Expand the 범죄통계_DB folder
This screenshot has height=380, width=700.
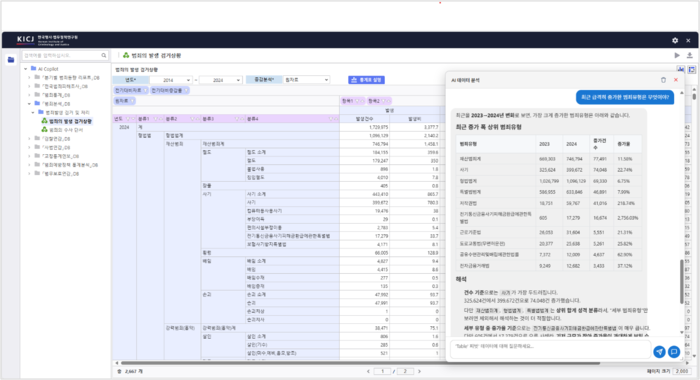29,95
